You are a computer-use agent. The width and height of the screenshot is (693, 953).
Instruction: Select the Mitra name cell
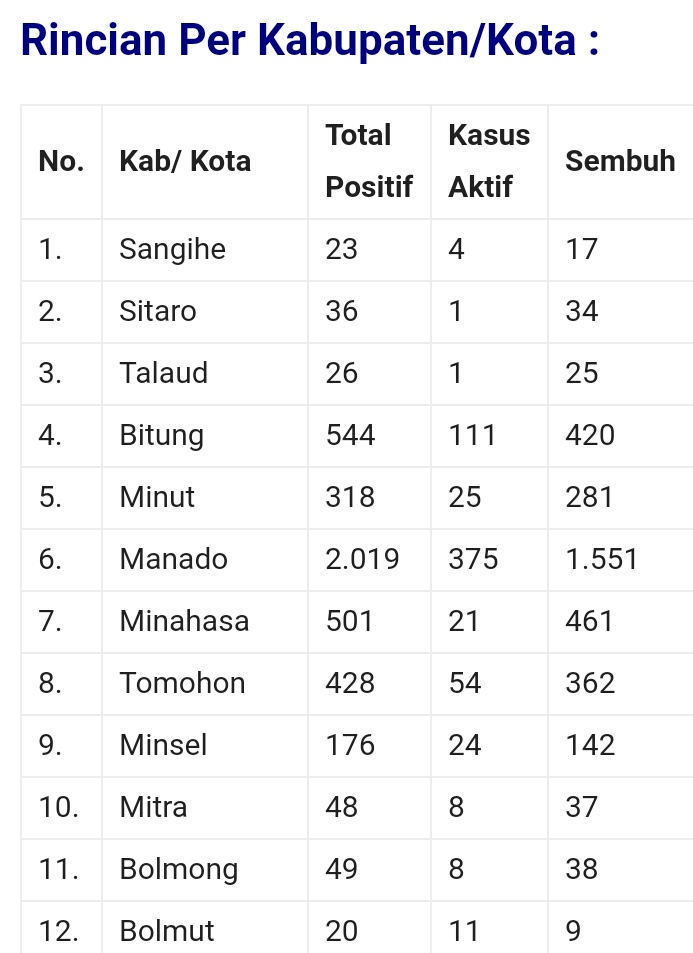coord(153,807)
